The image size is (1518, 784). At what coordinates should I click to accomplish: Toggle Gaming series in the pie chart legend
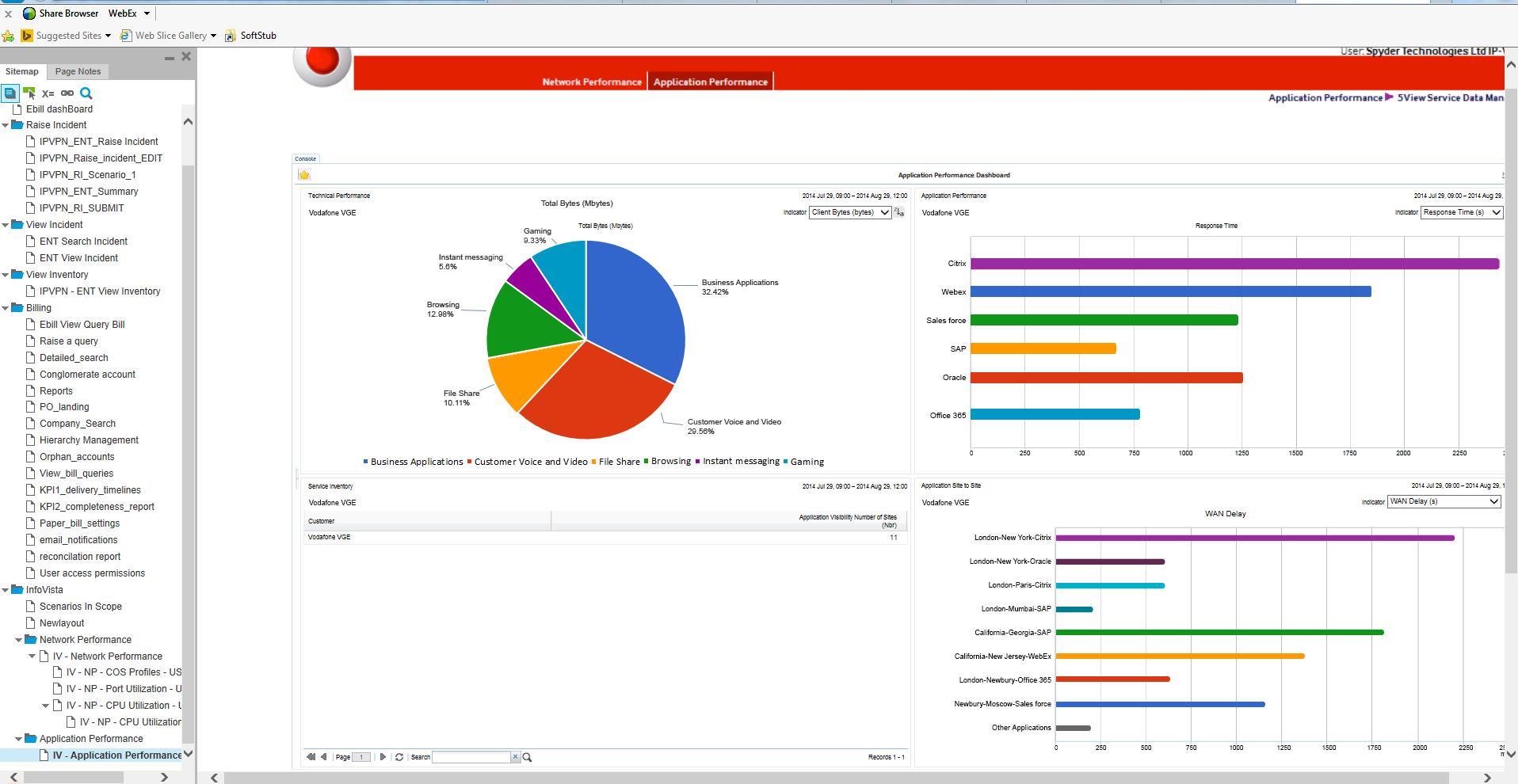click(807, 462)
